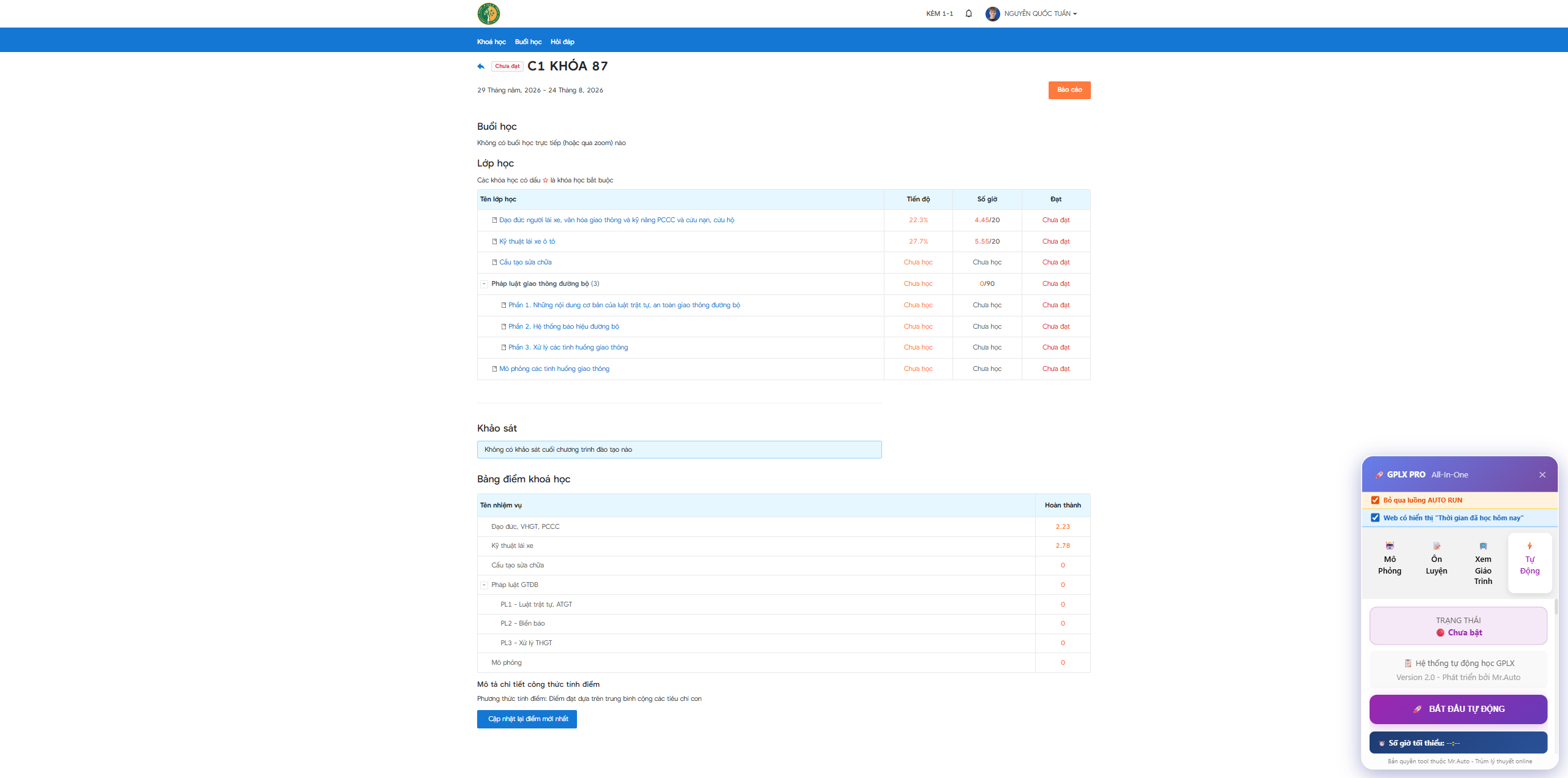Screen dimensions: 1568x778
Task: Click the user avatar picture
Action: pyautogui.click(x=992, y=13)
